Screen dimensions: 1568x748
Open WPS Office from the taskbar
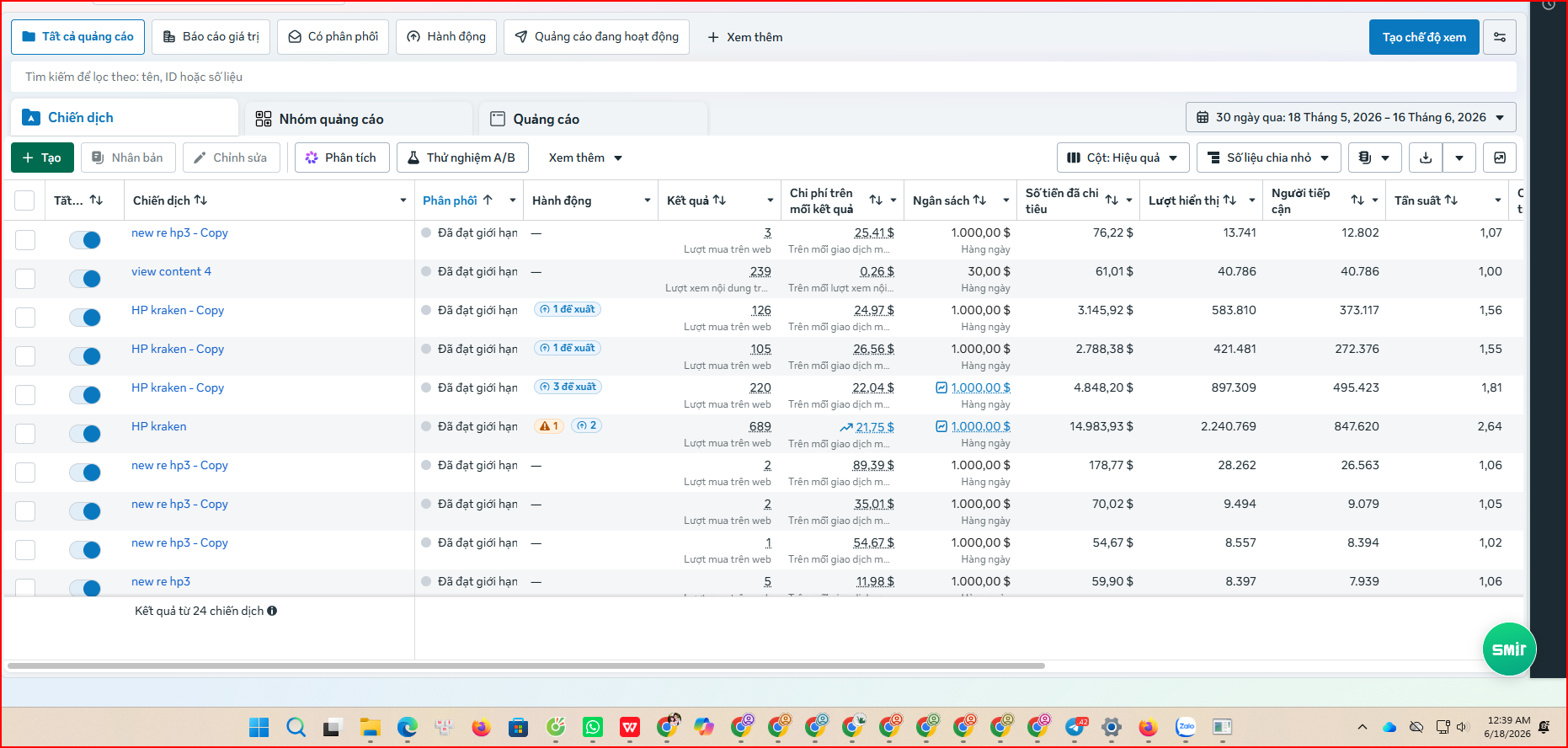(630, 727)
